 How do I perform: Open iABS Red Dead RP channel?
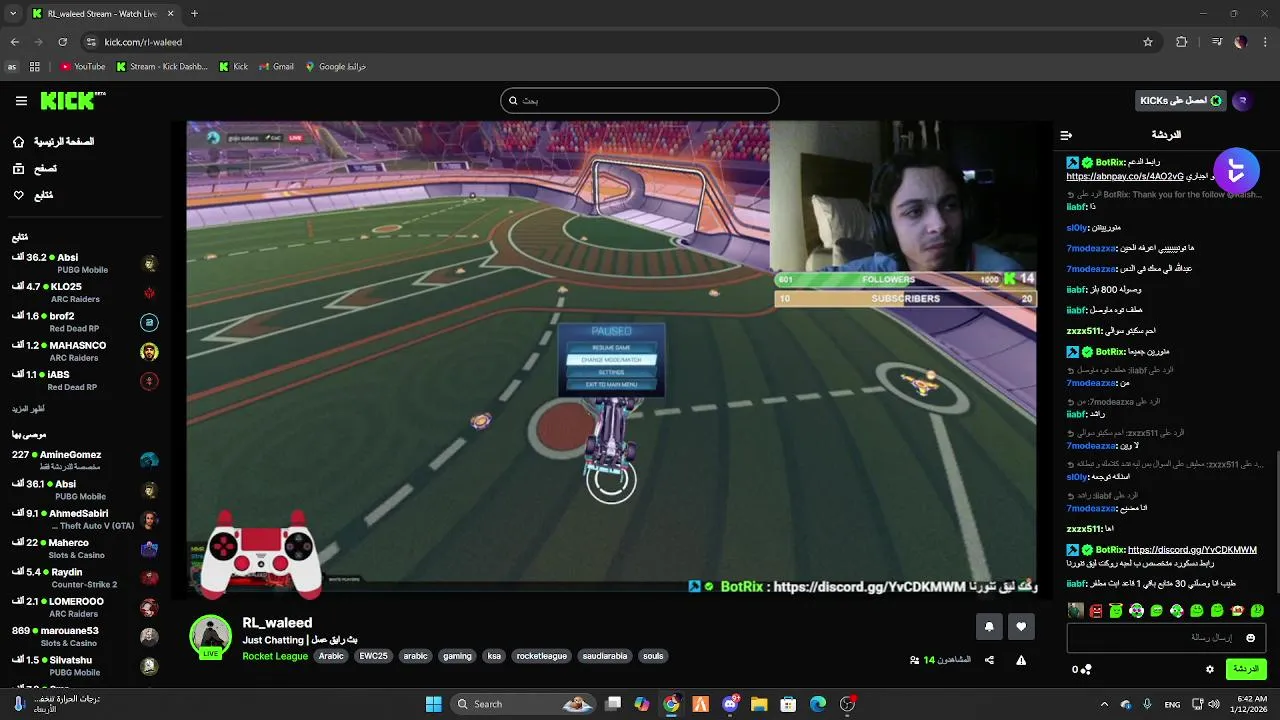(84, 380)
